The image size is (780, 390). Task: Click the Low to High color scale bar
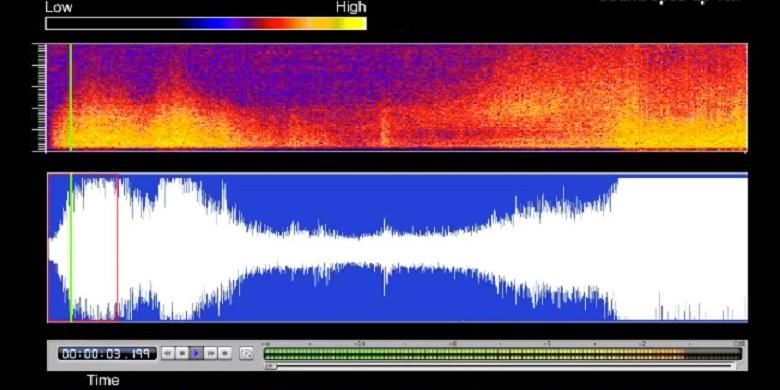pos(206,23)
